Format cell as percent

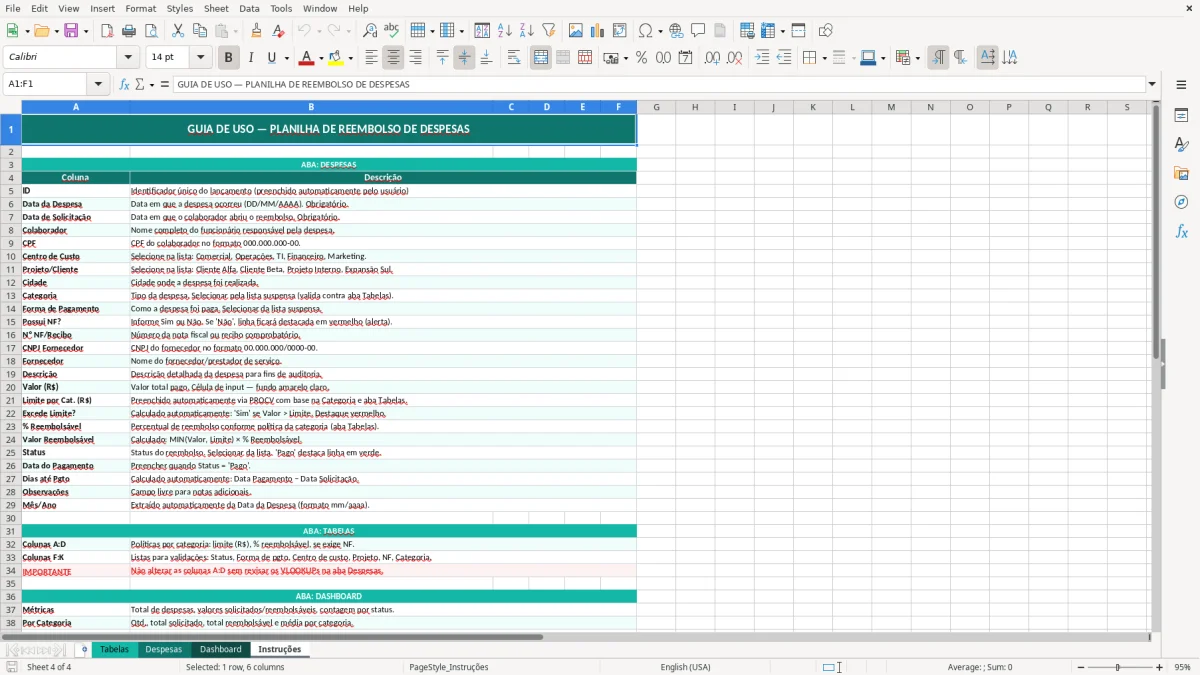(641, 58)
